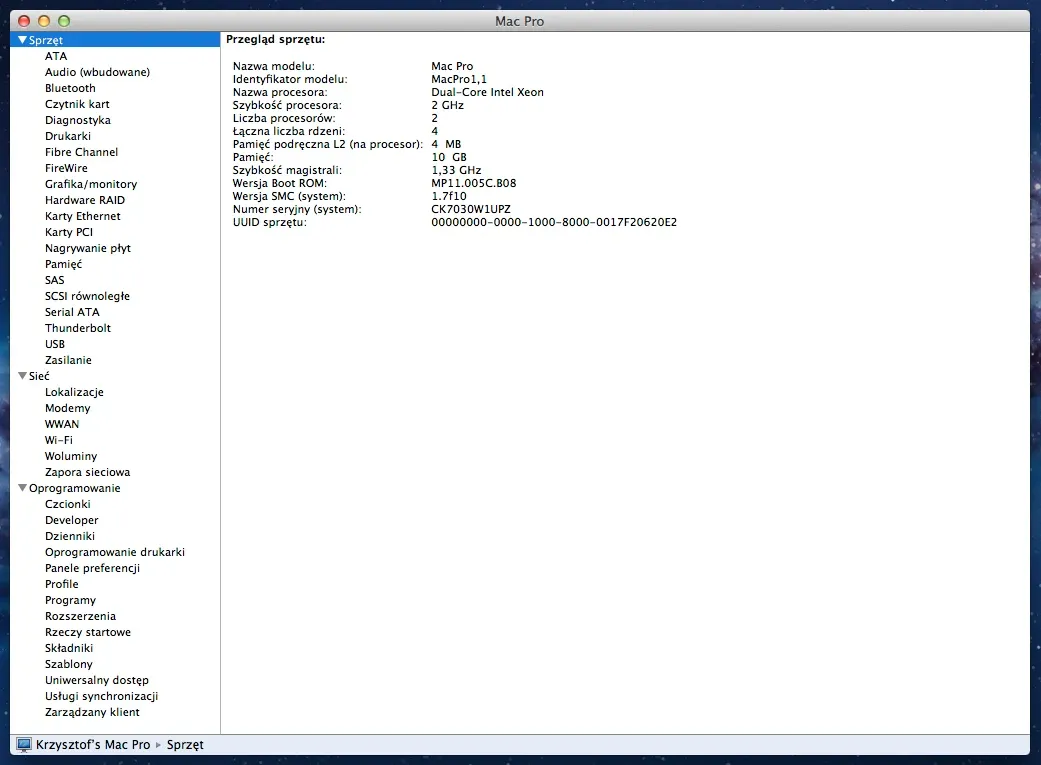Select Hardware RAID entry
This screenshot has height=765, width=1041.
point(84,200)
